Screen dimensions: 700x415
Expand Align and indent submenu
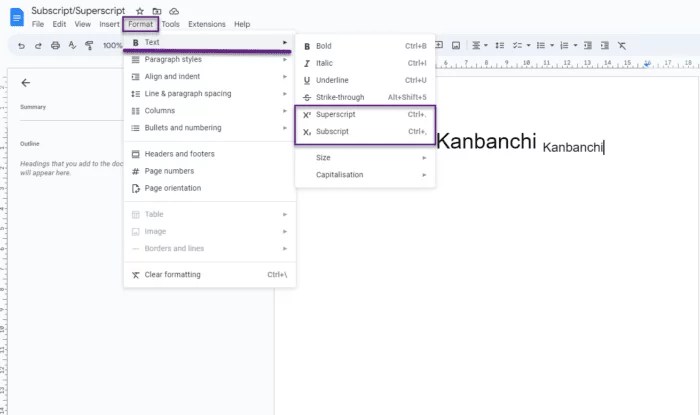click(x=210, y=76)
